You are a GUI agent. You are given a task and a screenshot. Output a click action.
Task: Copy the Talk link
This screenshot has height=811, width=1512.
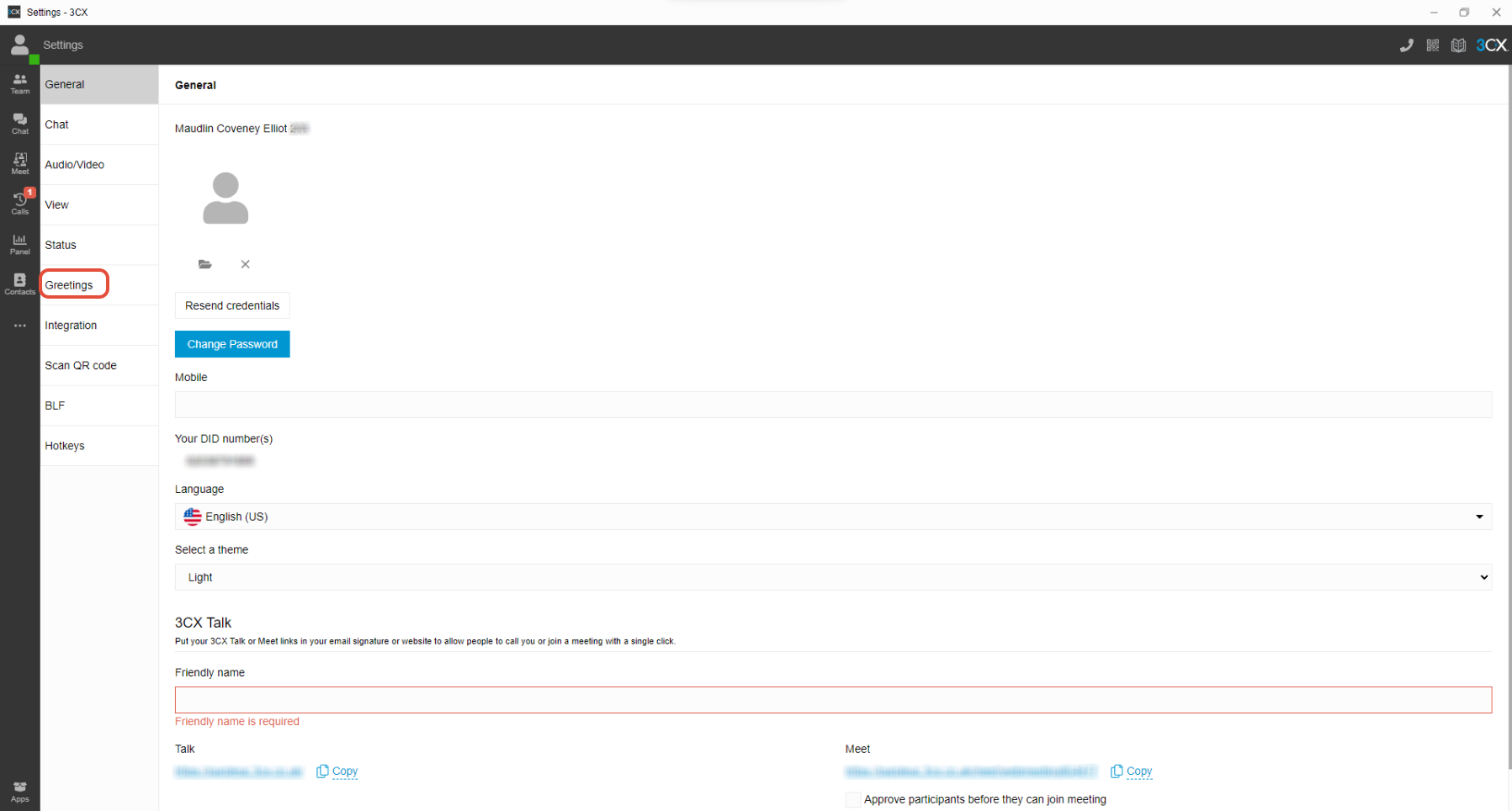click(x=345, y=771)
